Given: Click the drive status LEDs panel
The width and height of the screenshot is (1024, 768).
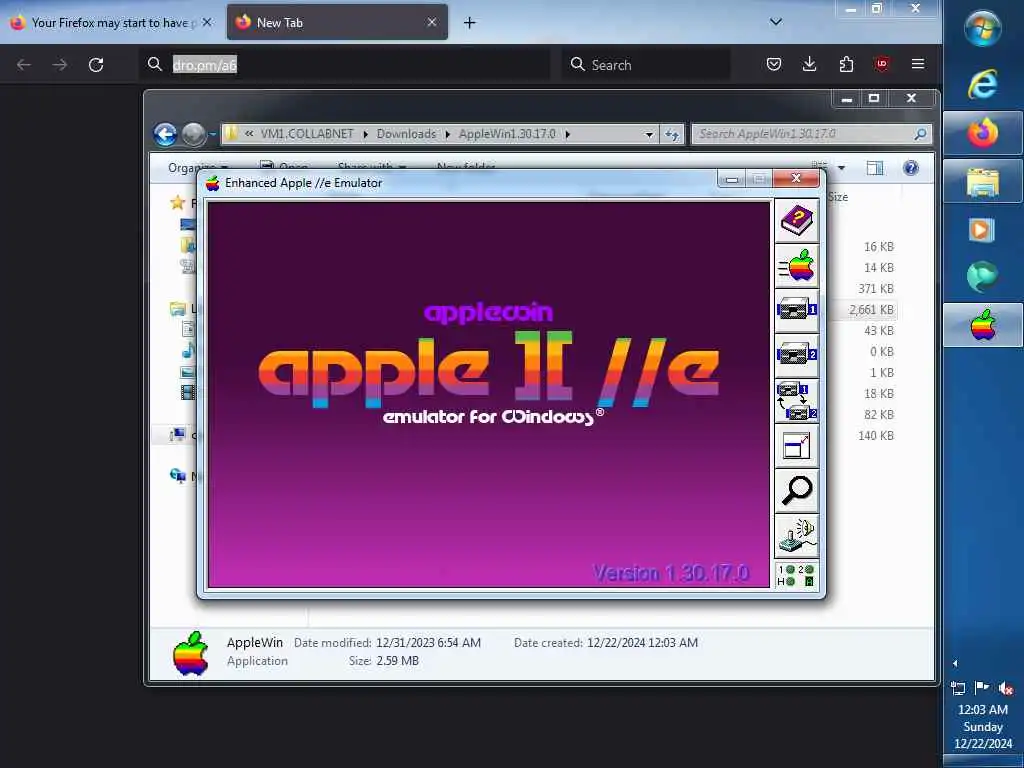Looking at the screenshot, I should [797, 575].
